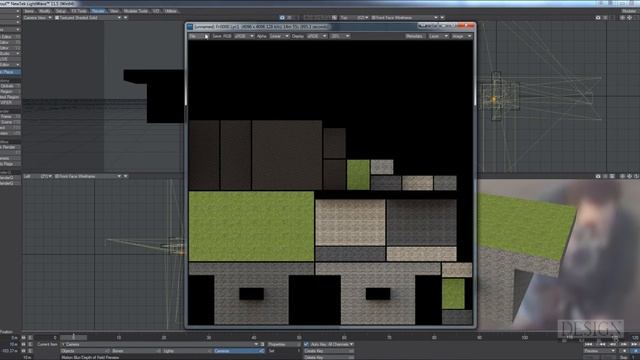Open the Layer dropdown in render window

(438, 36)
